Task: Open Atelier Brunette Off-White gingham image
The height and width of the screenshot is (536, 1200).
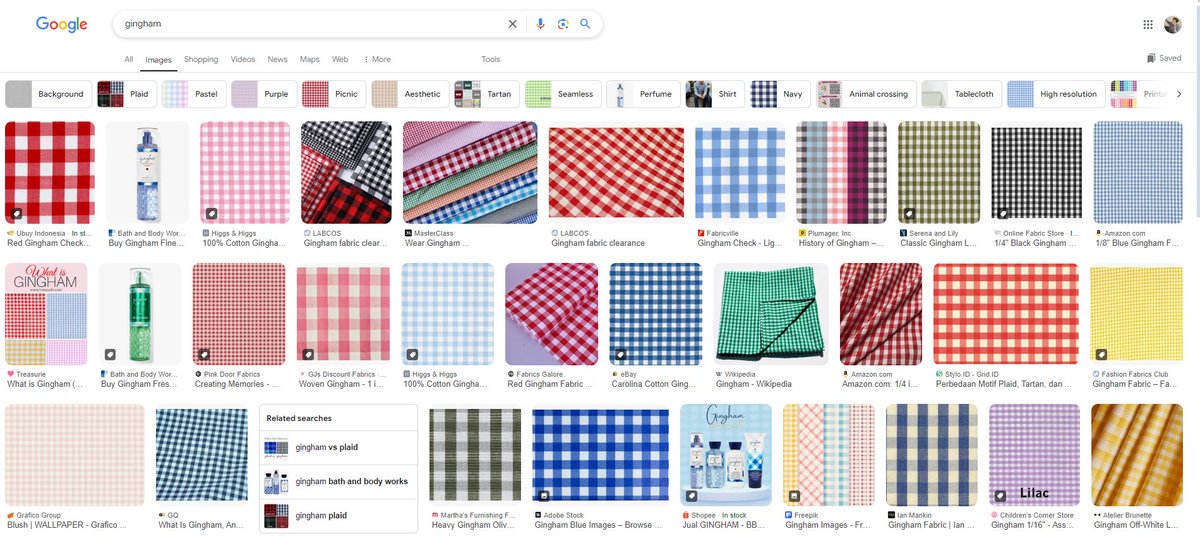Action: (x=1137, y=453)
